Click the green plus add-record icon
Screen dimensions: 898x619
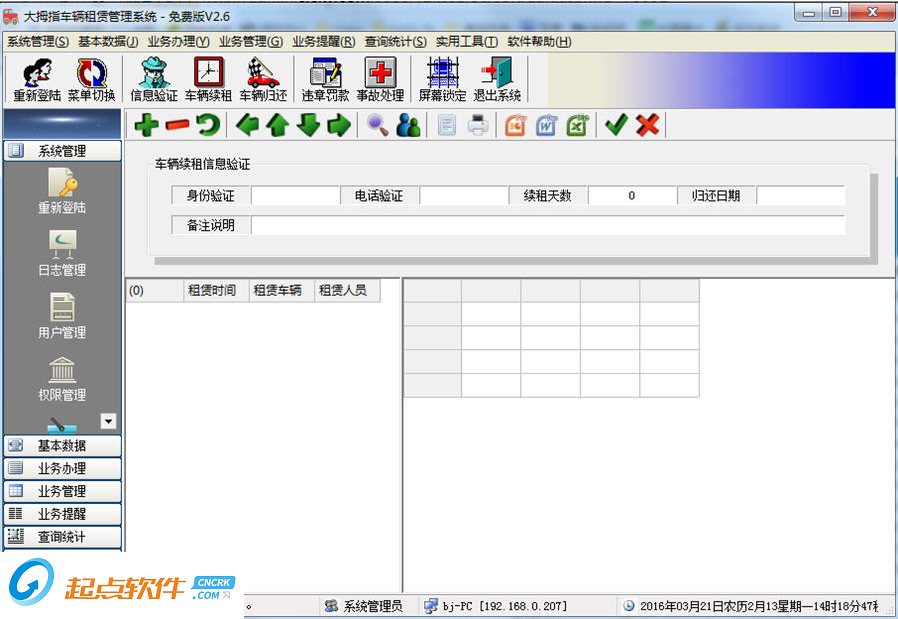(147, 125)
